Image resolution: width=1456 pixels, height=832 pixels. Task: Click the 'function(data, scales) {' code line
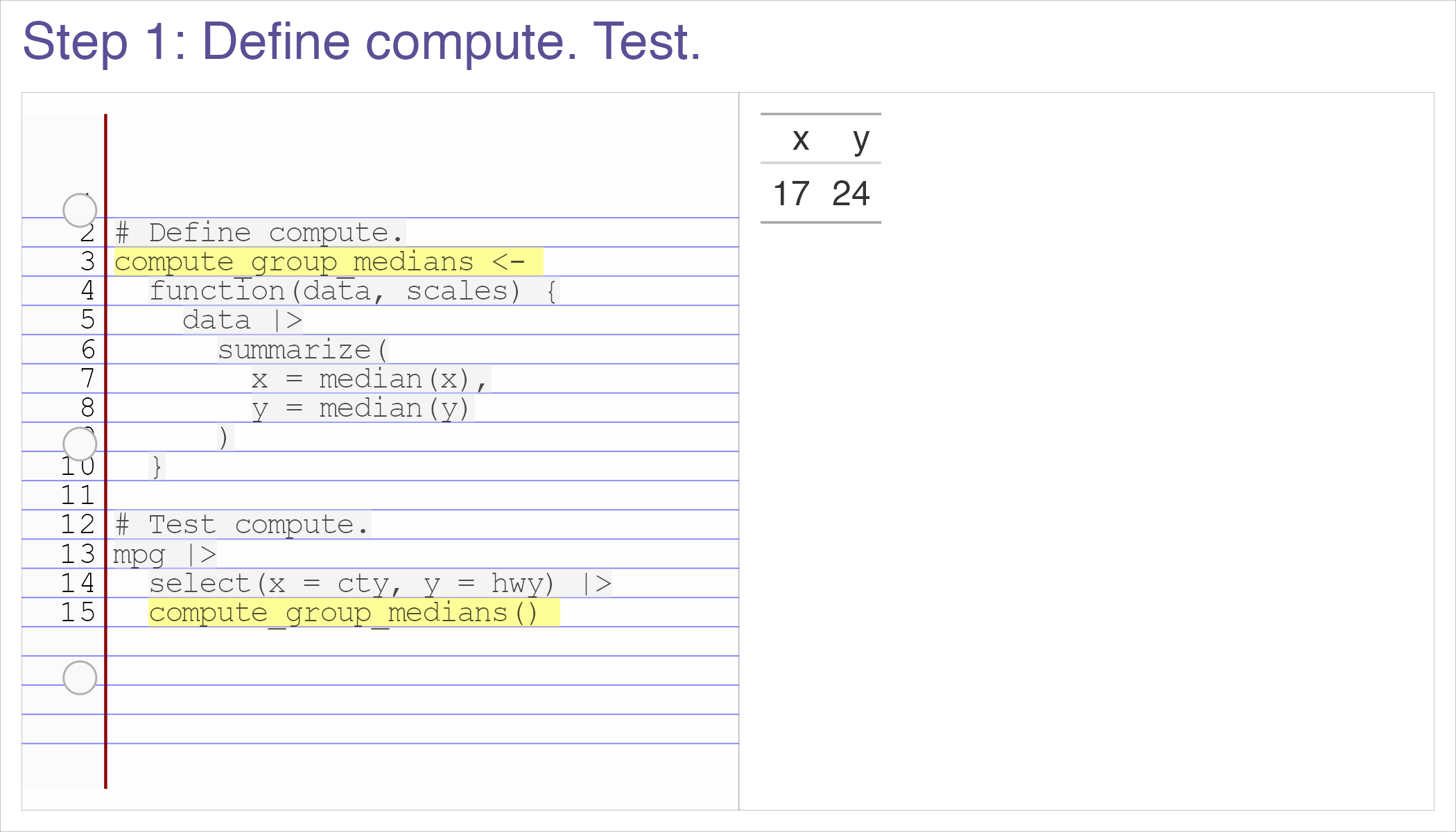pyautogui.click(x=354, y=291)
